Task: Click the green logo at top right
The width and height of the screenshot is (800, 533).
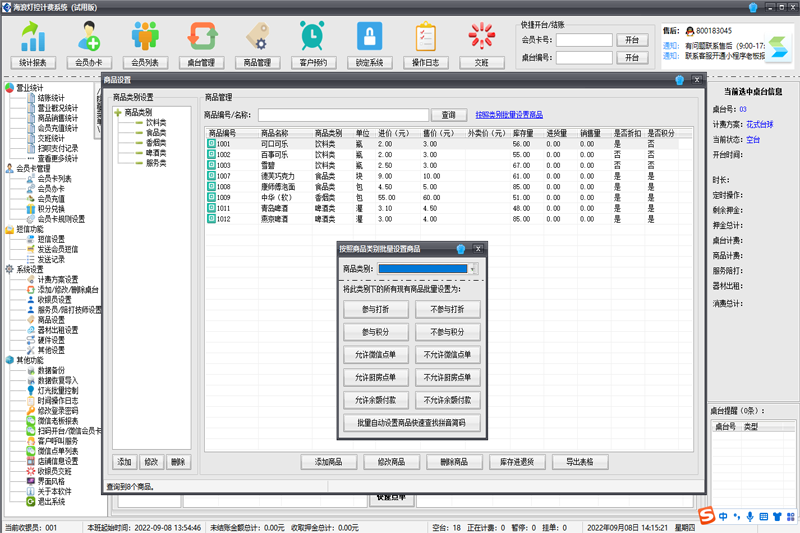Action: 778,47
